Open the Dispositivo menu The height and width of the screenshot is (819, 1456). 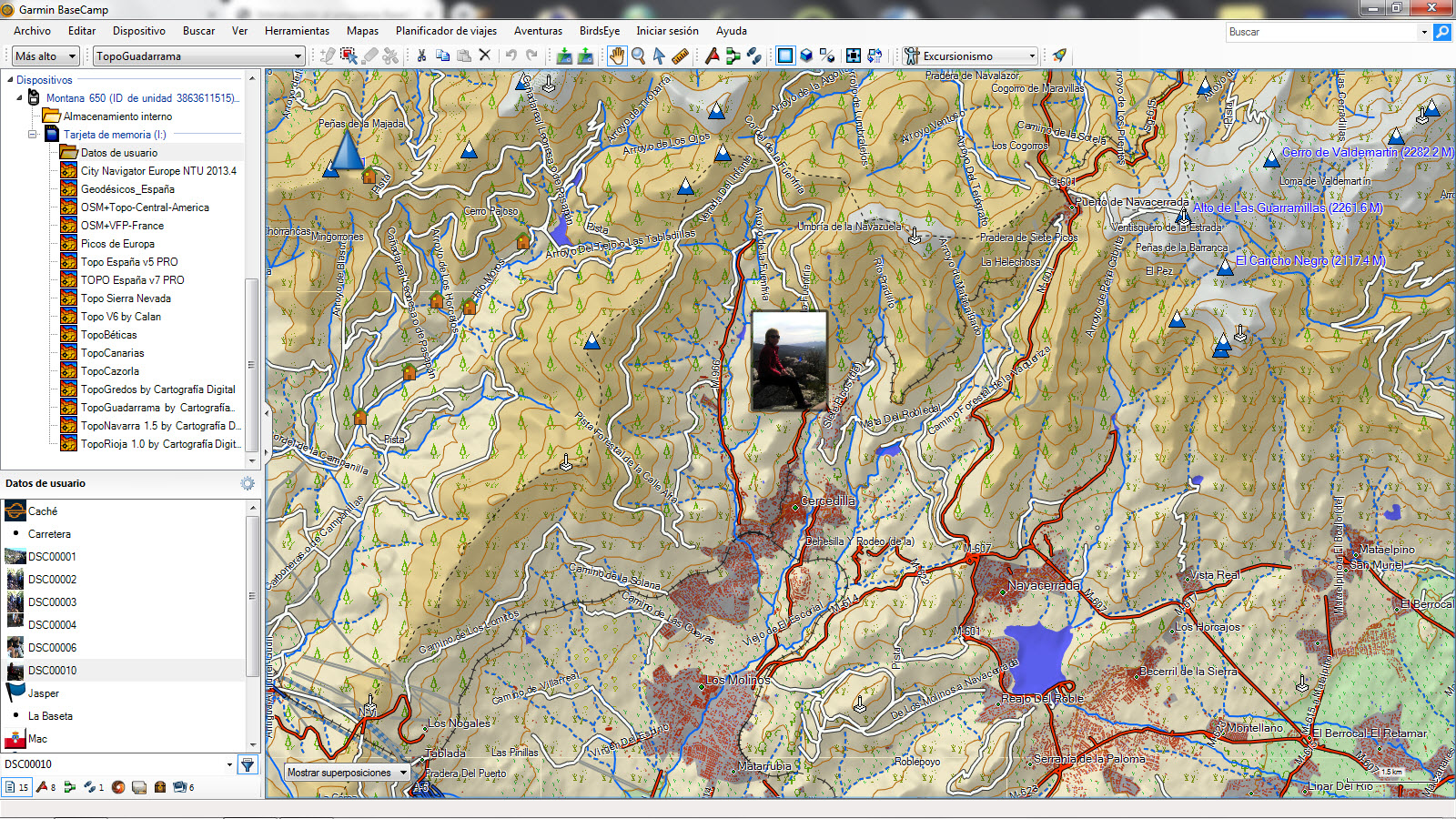point(139,31)
